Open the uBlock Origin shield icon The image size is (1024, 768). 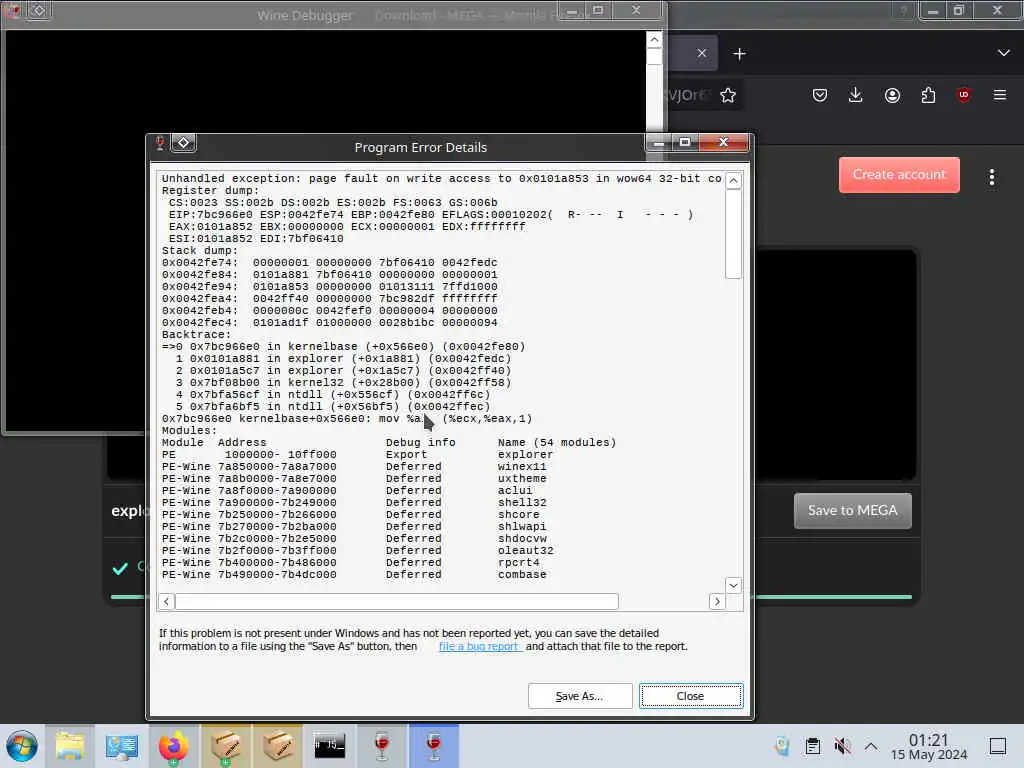tap(963, 95)
